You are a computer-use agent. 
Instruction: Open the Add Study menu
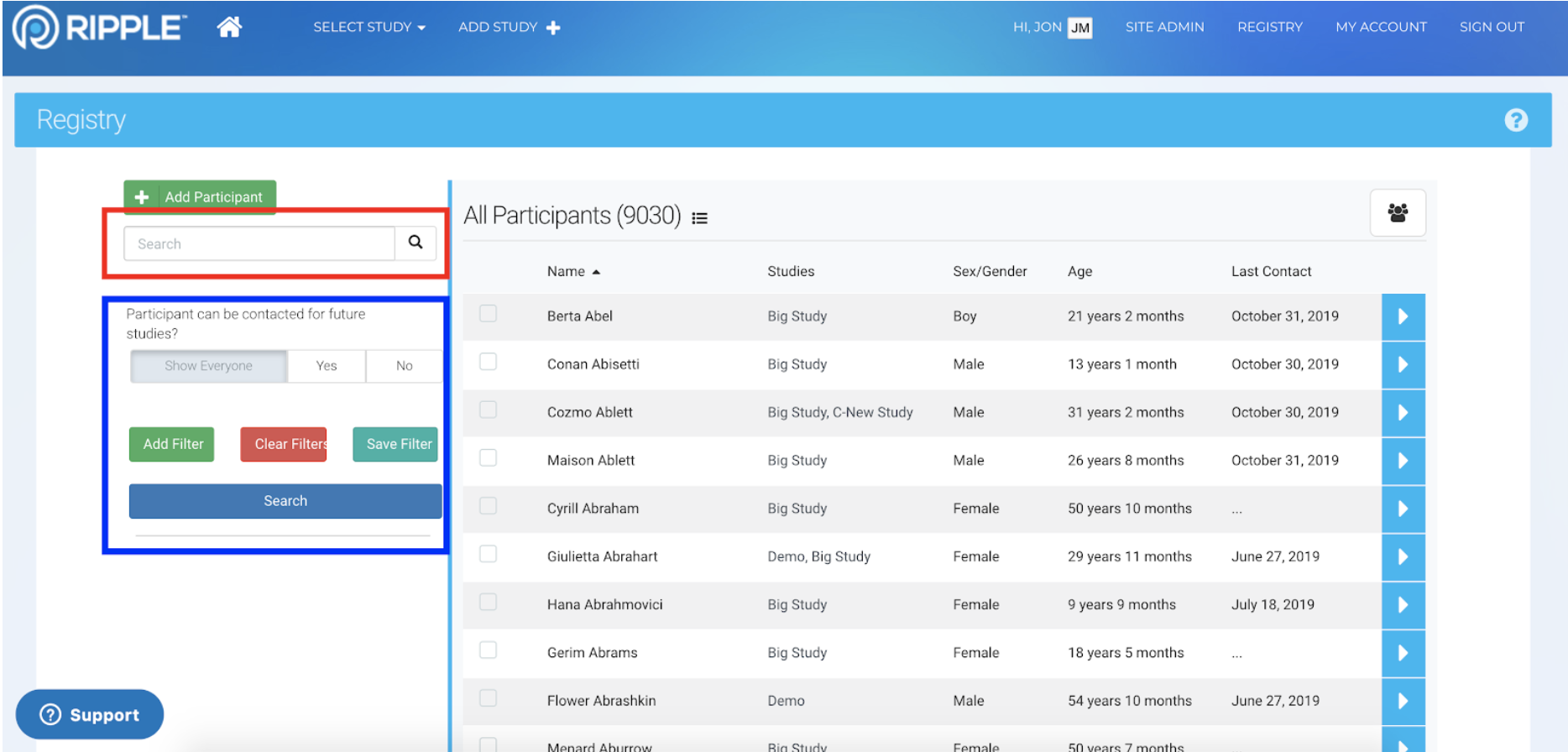(x=509, y=27)
